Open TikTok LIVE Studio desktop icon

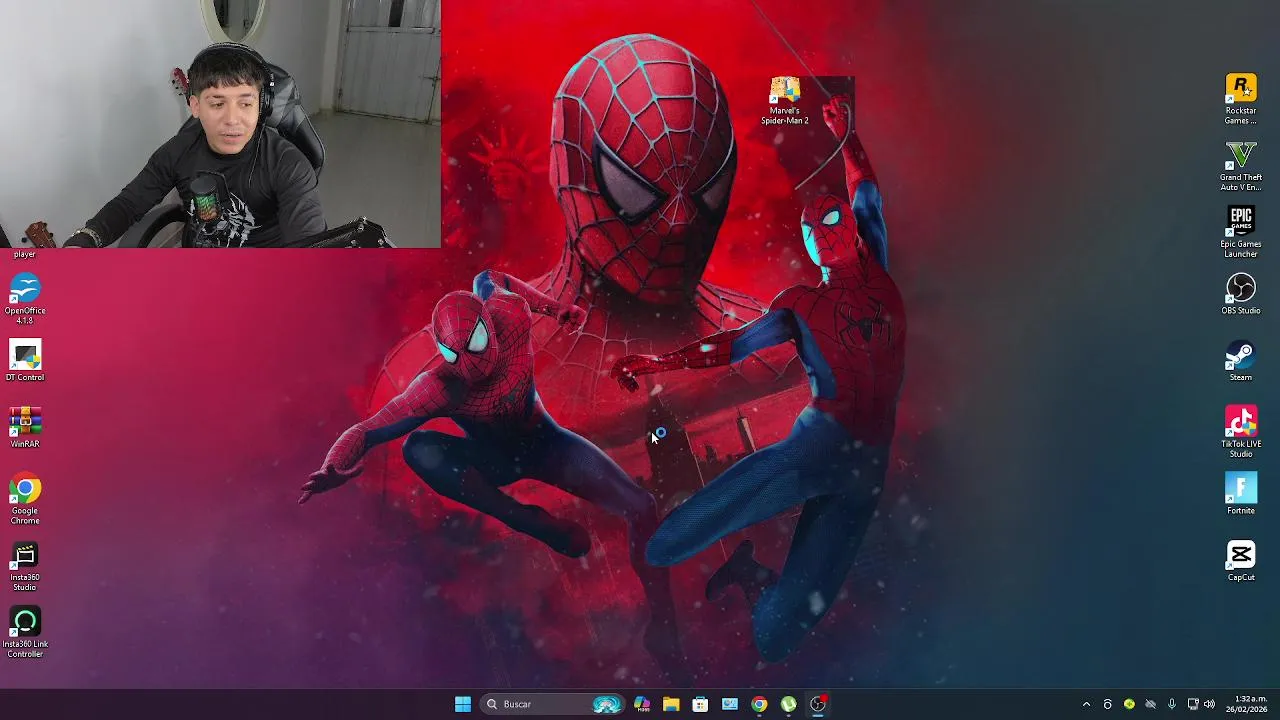(x=1240, y=432)
